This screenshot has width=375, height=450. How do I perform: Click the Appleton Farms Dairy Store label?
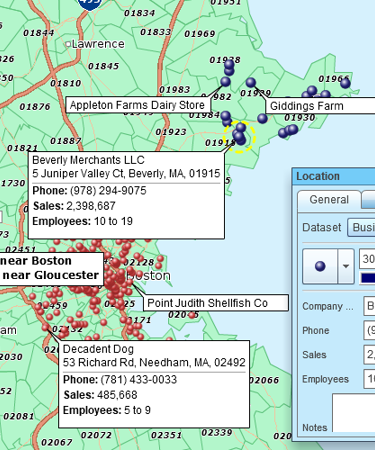(x=137, y=105)
